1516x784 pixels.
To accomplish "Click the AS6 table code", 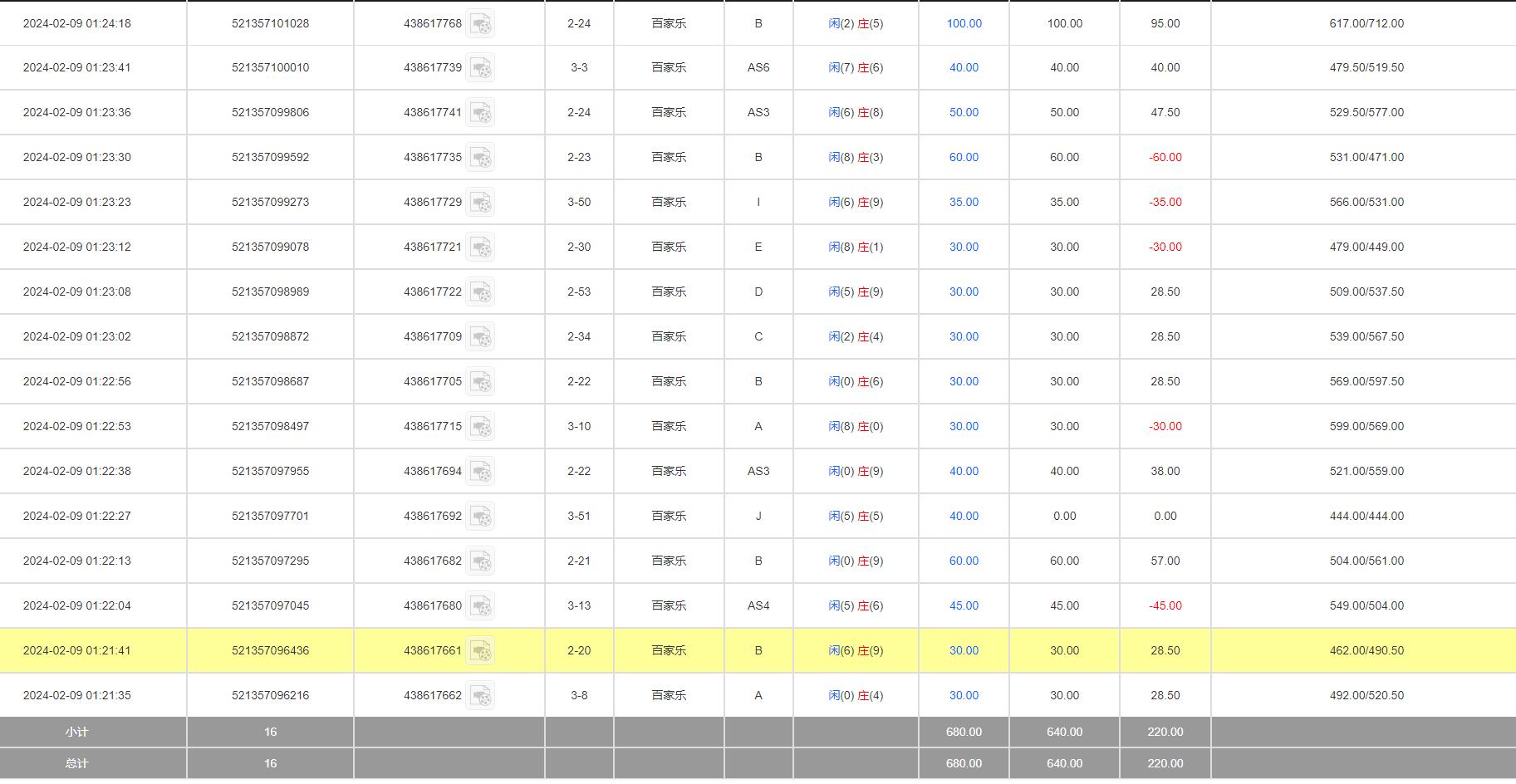I will [x=758, y=67].
